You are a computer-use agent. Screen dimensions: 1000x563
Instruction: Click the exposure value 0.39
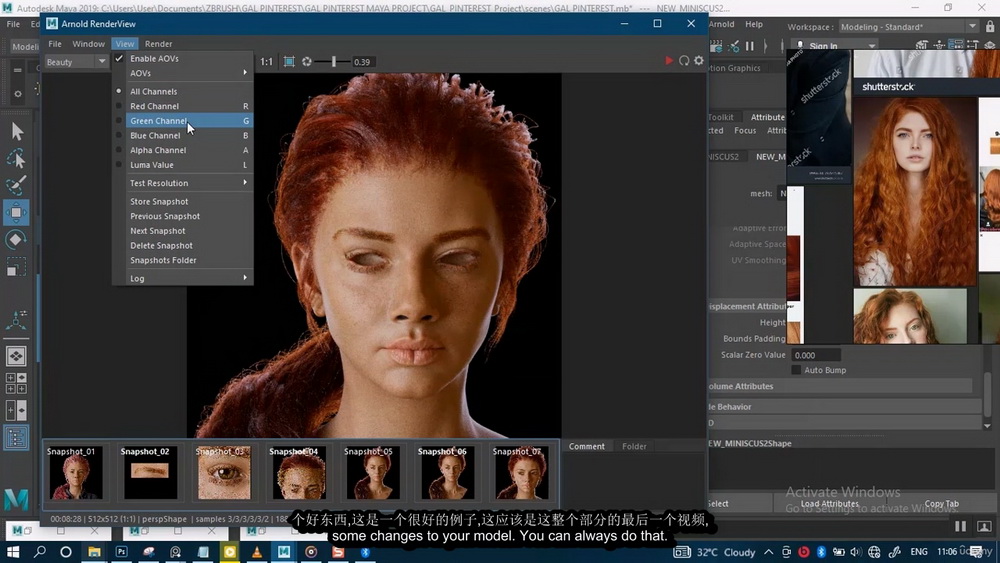point(362,62)
